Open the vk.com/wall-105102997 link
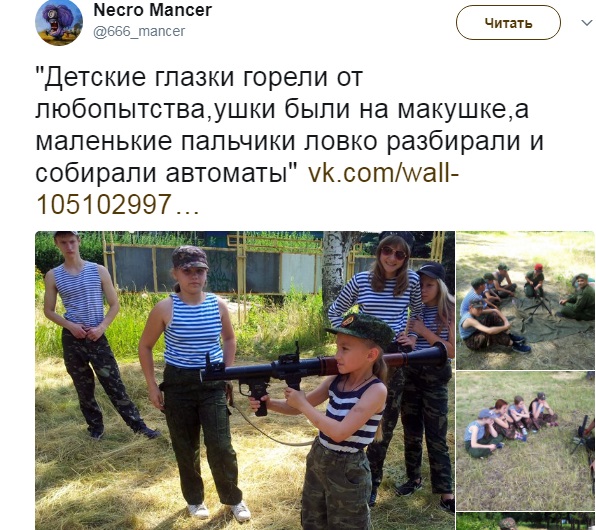Image resolution: width=596 pixels, height=530 pixels. coord(247,189)
